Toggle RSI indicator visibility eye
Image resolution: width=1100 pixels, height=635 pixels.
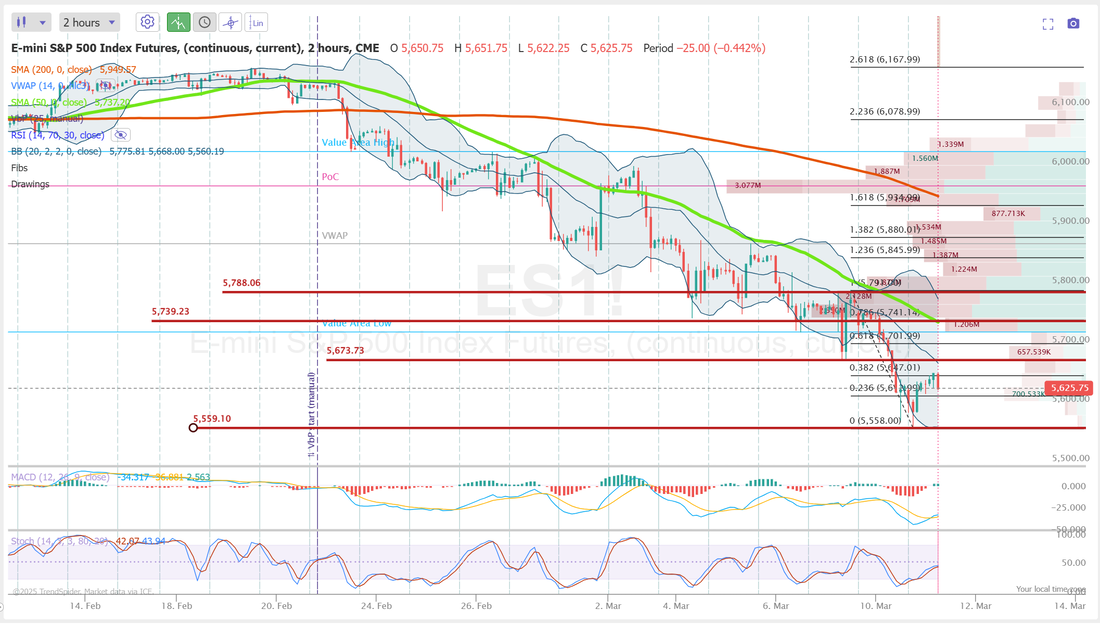pyautogui.click(x=121, y=135)
